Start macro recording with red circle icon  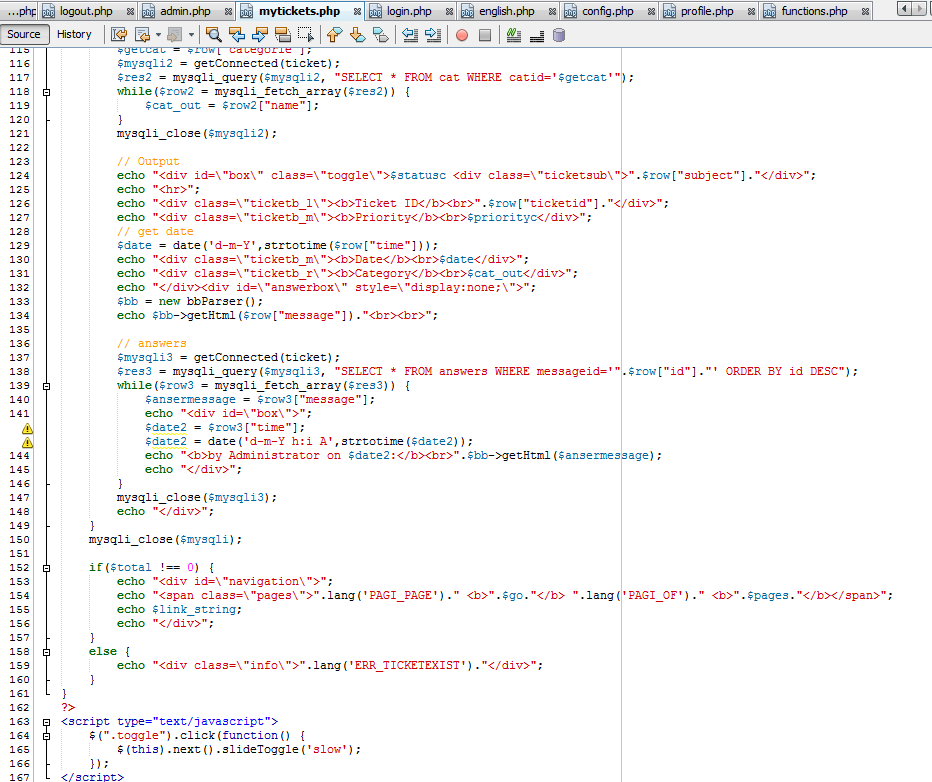tap(462, 35)
